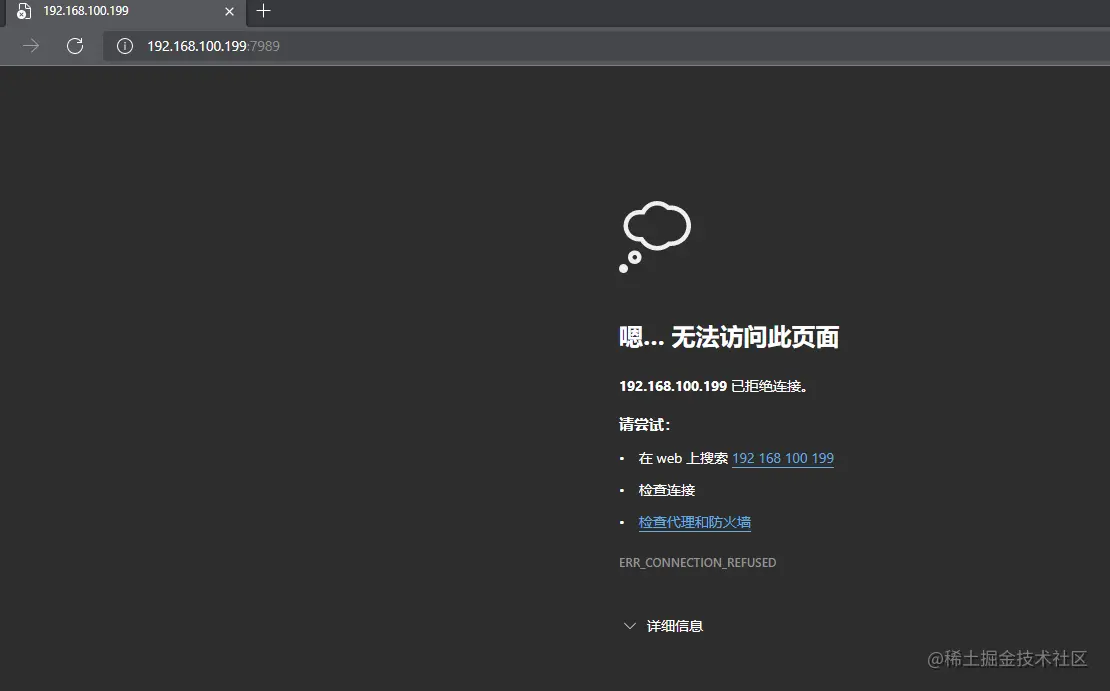
Task: Search the web for 192 168 100 199 link
Action: pos(783,458)
